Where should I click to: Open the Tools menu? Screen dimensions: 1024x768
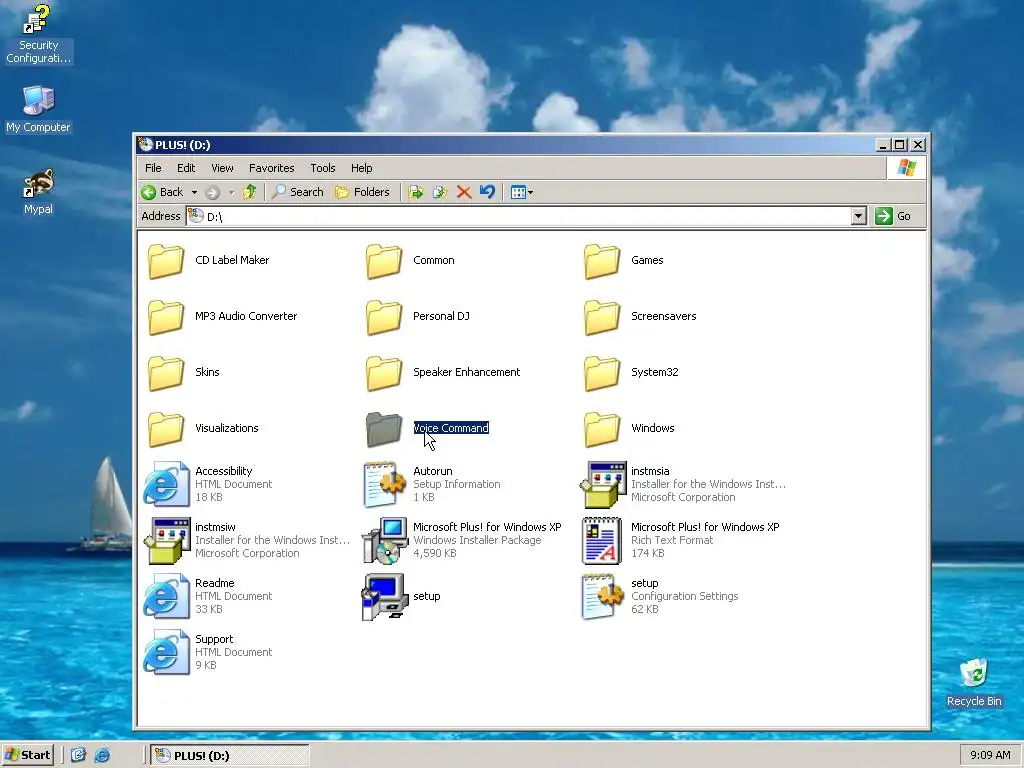323,168
